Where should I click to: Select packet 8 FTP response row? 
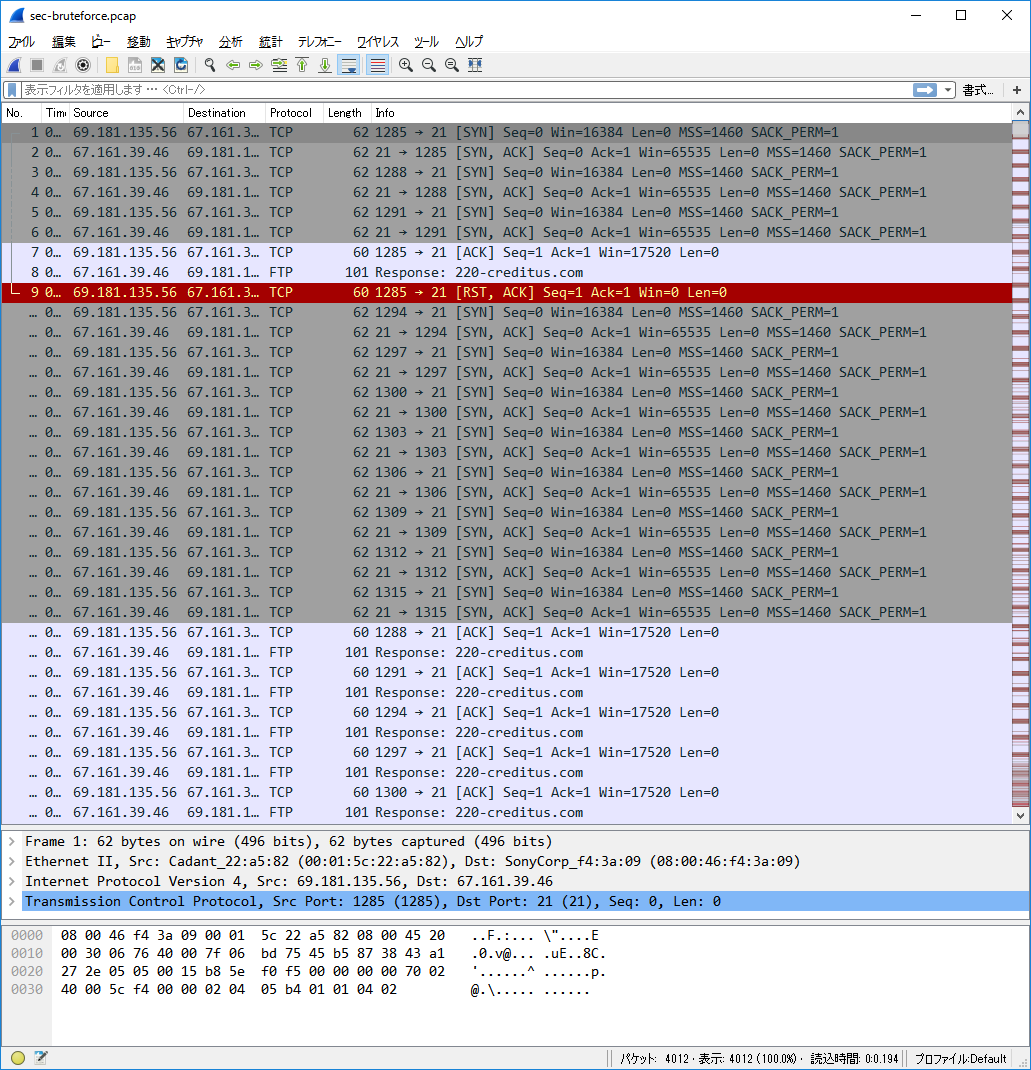pyautogui.click(x=506, y=272)
